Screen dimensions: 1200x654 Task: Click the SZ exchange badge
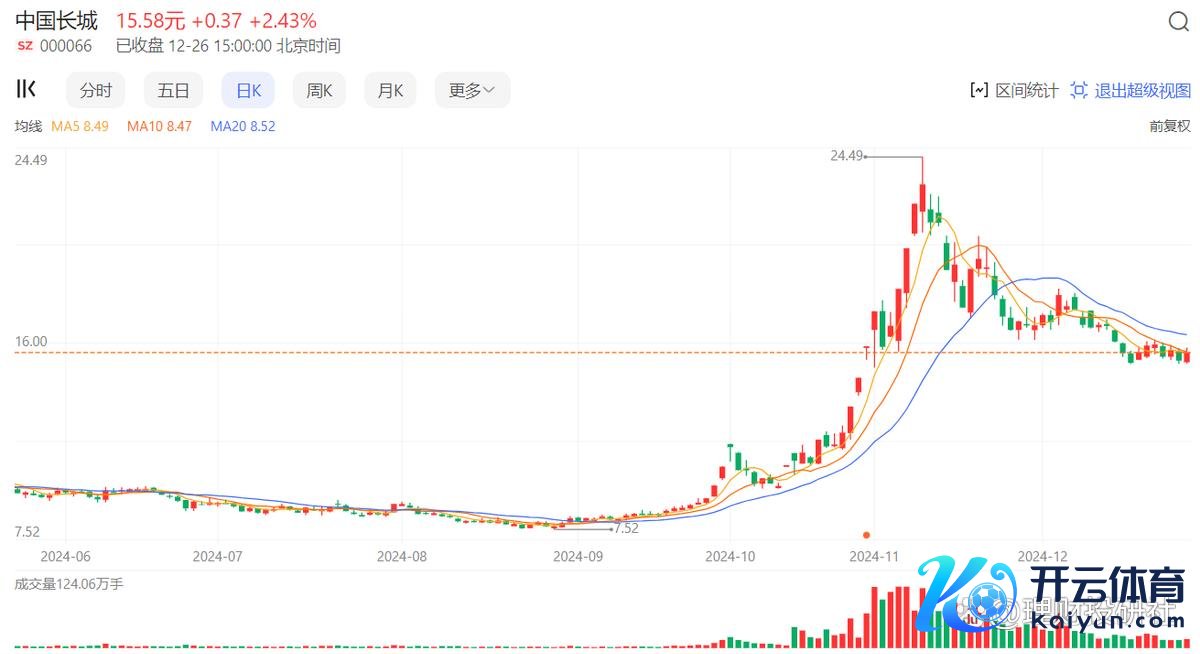point(24,46)
